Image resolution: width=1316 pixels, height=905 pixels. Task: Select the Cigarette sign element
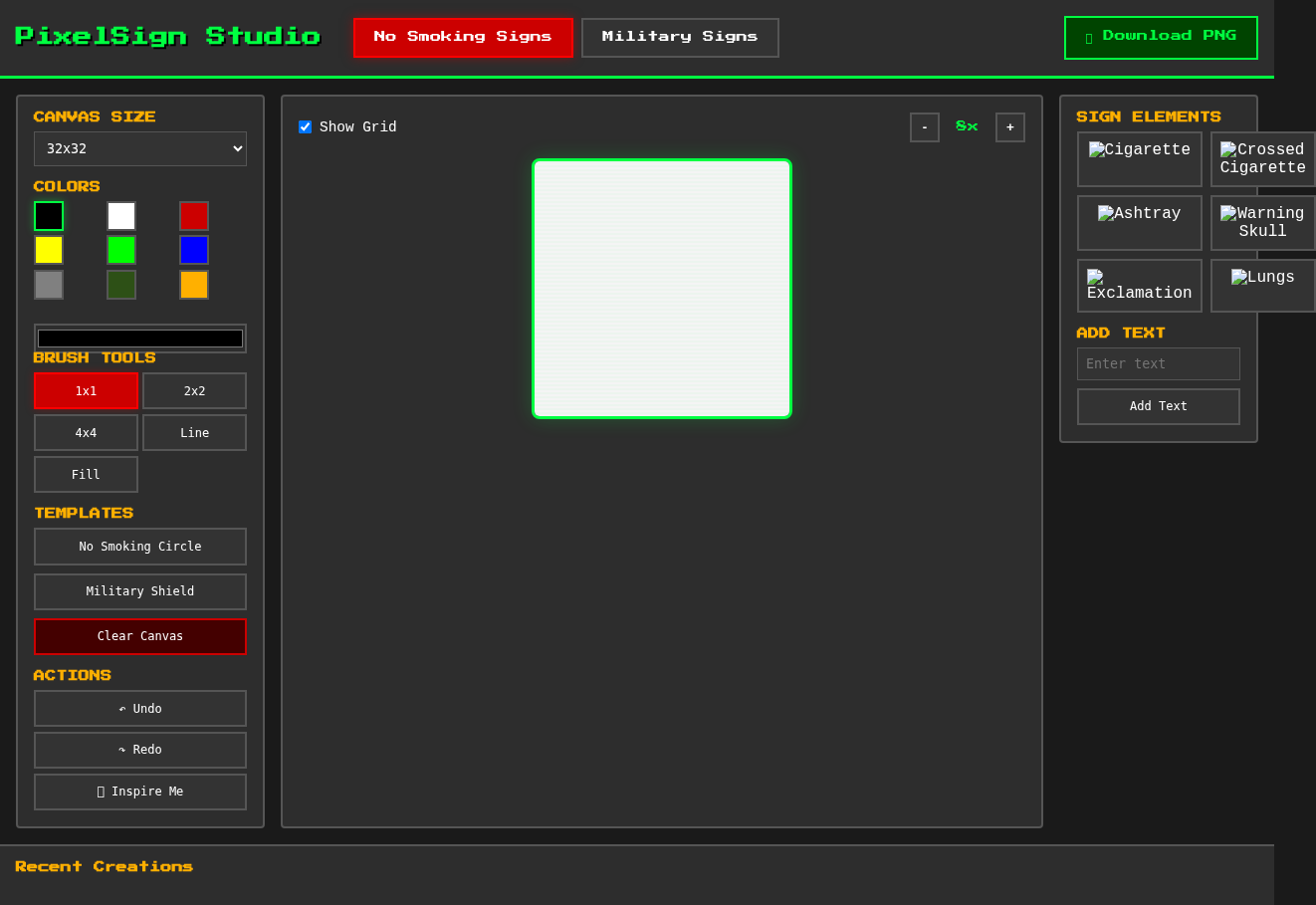1139,158
